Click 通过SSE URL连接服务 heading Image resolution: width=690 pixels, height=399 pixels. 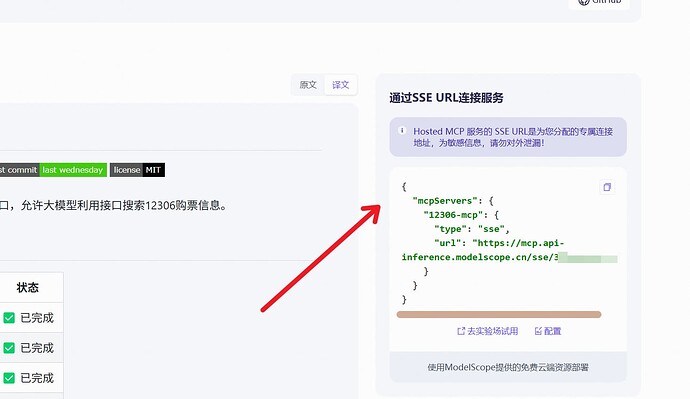click(446, 98)
